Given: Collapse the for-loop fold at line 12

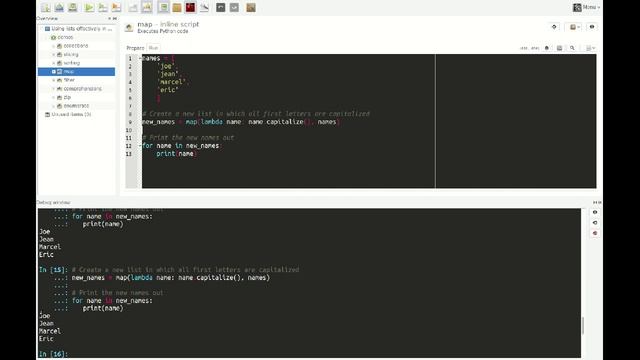Looking at the screenshot, I should (x=140, y=146).
